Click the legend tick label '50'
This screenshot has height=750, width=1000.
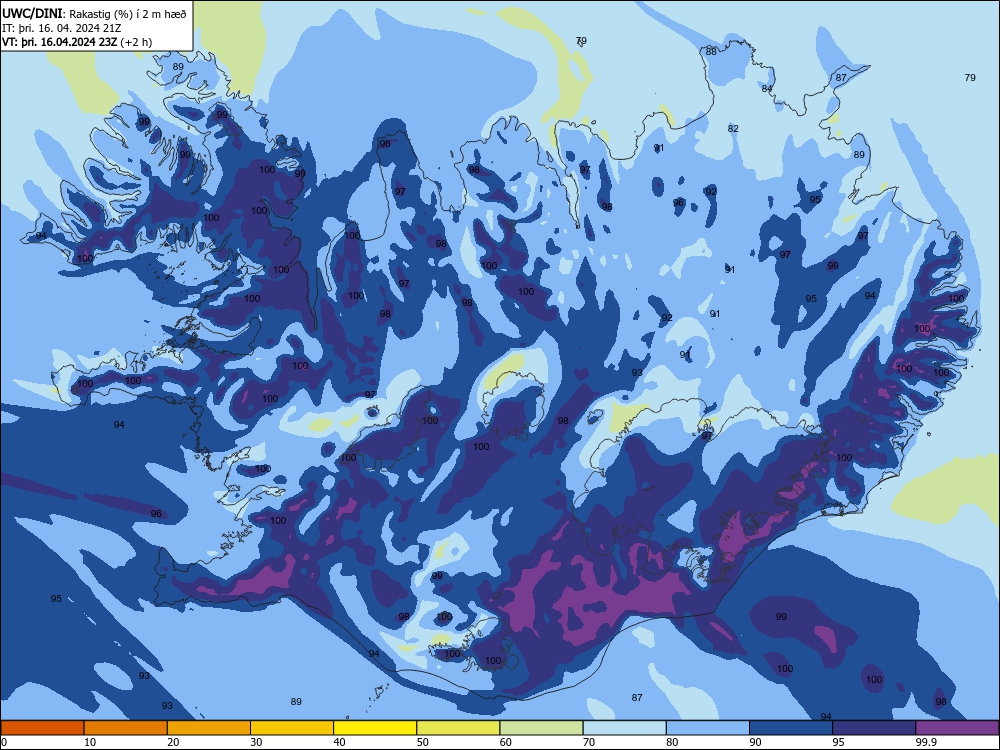coord(422,742)
